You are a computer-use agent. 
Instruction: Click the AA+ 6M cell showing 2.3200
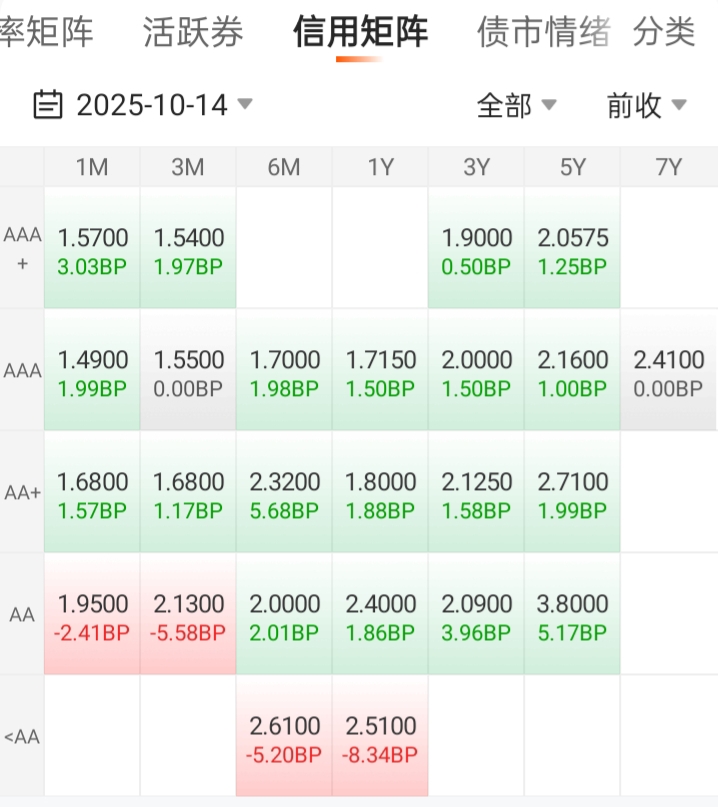click(x=284, y=493)
